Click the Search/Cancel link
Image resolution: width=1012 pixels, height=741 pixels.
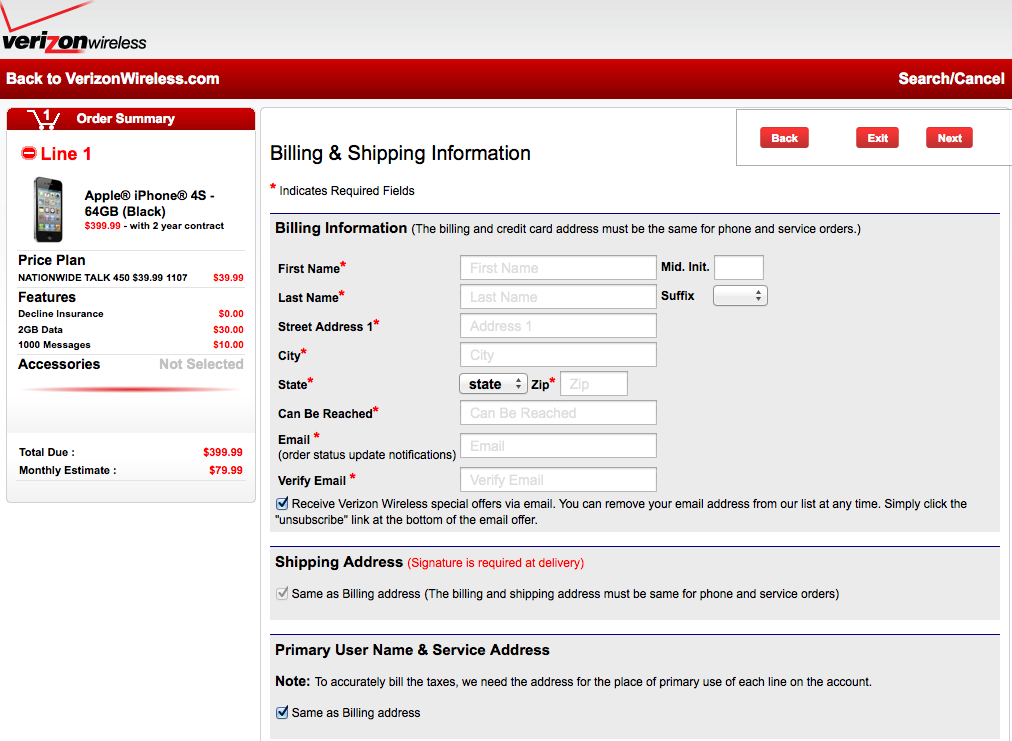click(951, 79)
